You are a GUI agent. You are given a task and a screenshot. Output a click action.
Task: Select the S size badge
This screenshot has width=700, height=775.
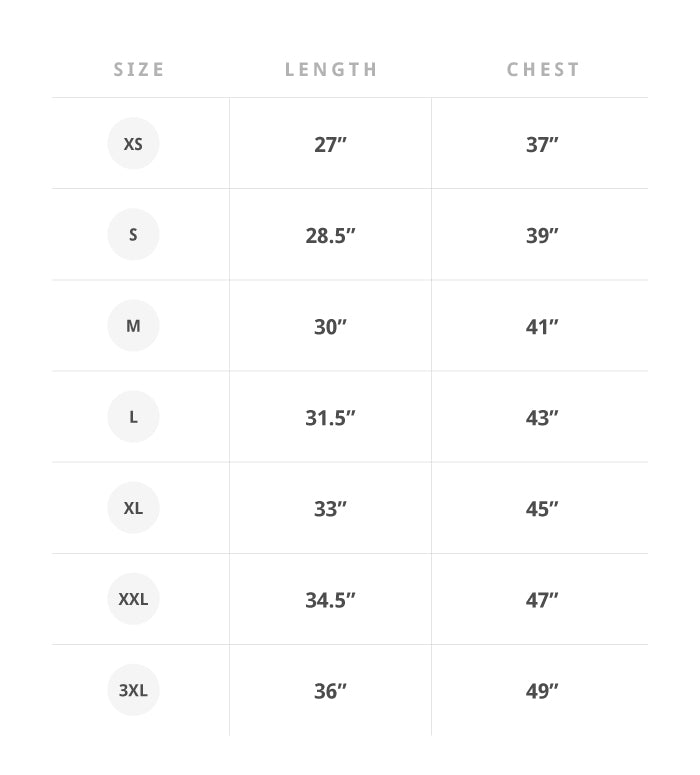click(x=133, y=234)
